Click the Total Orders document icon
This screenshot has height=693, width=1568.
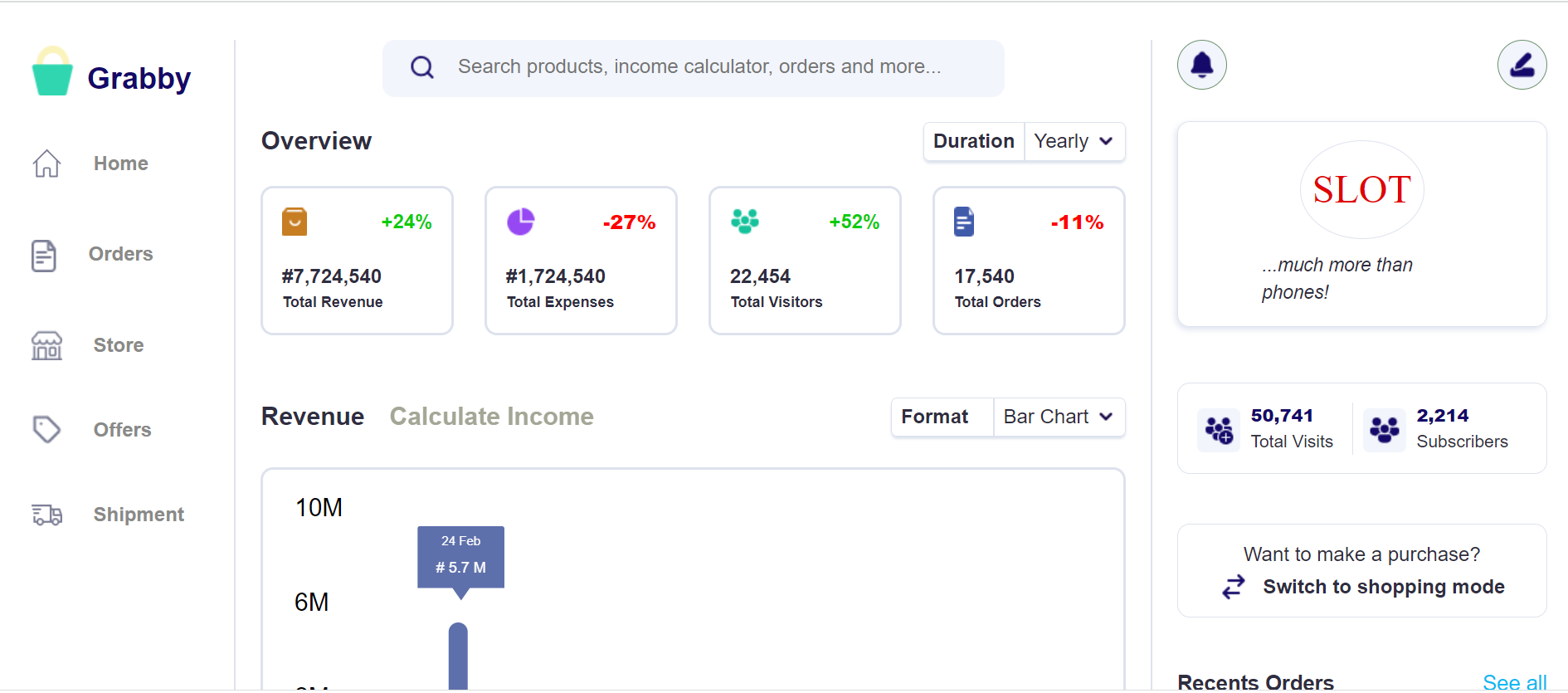964,222
